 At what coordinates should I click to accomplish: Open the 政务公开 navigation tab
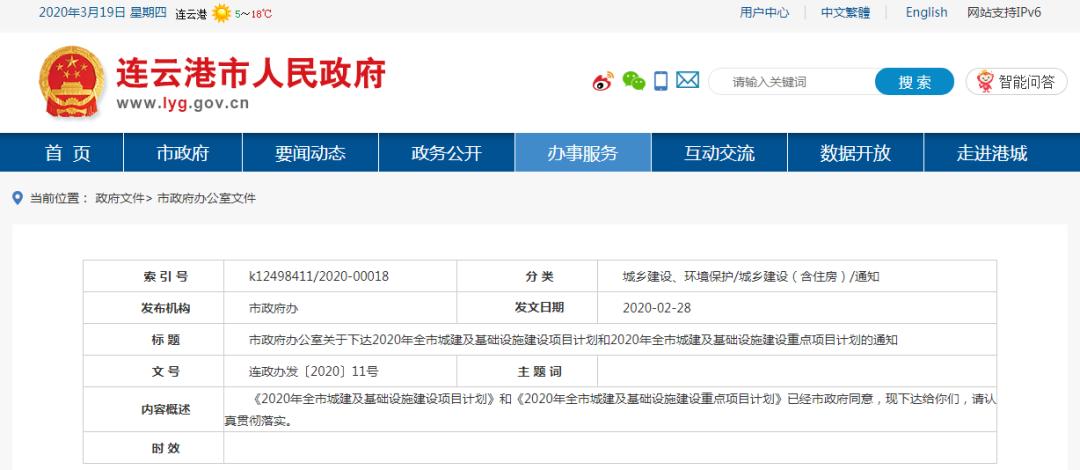pyautogui.click(x=446, y=153)
